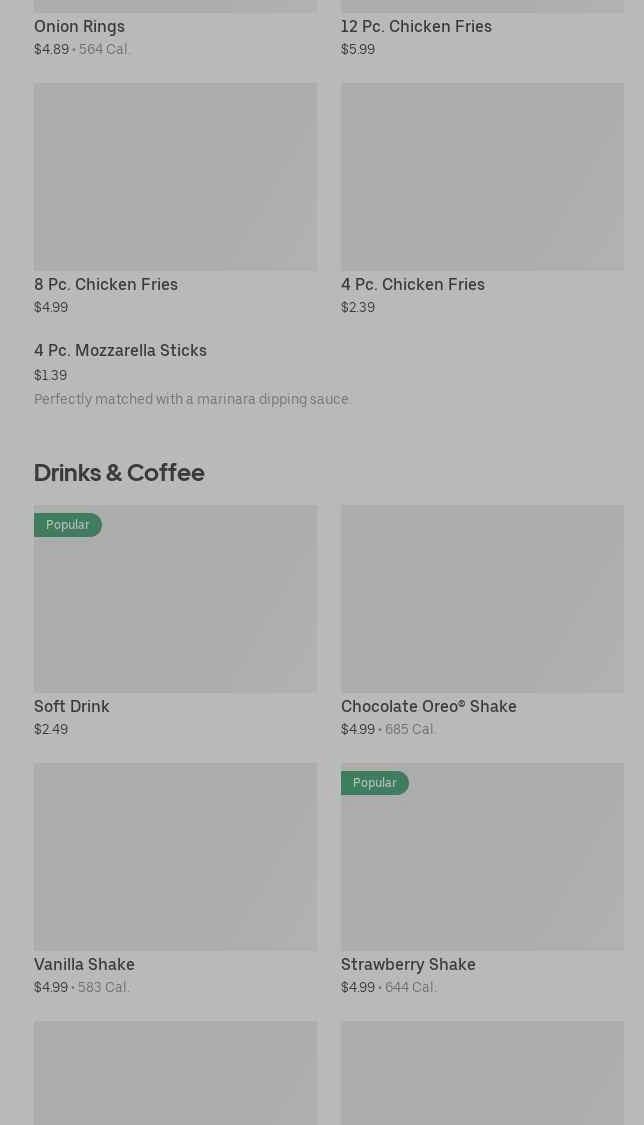
Task: Click the Strawberry Shake photo
Action: [x=482, y=866]
